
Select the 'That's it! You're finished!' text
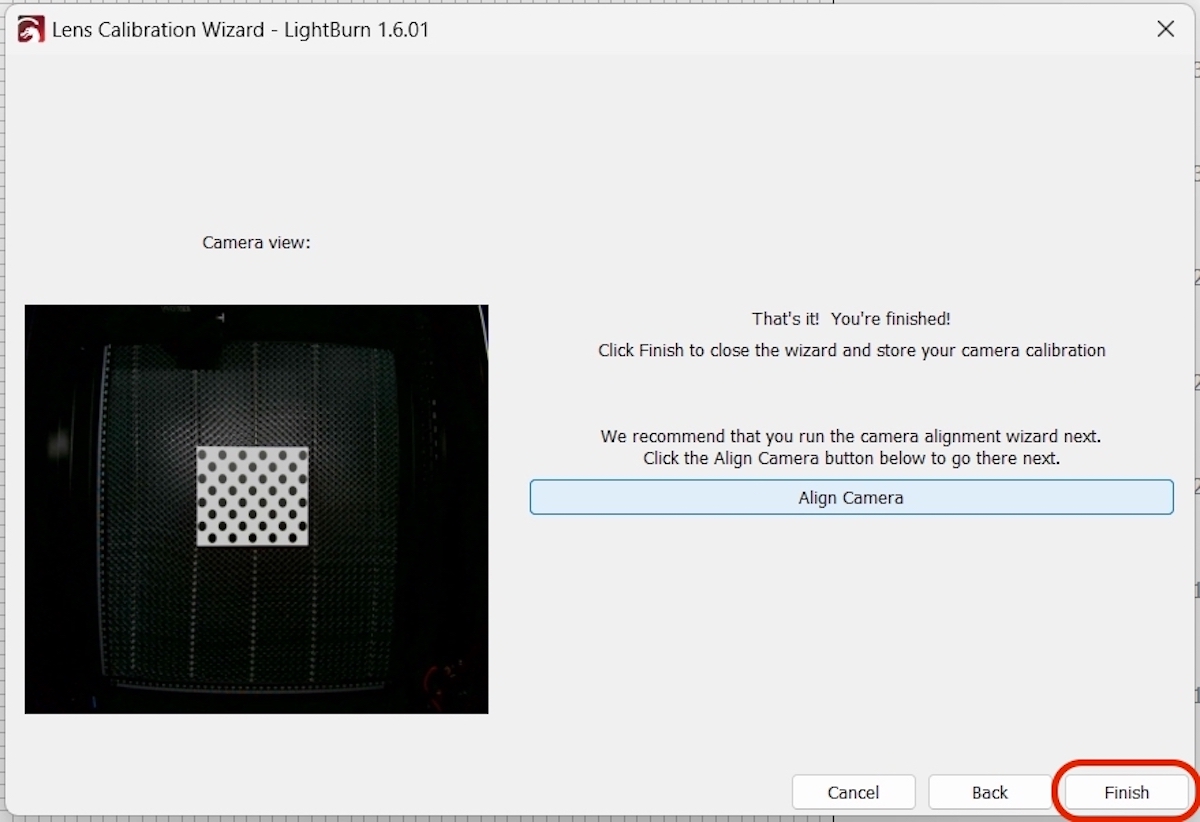851,319
